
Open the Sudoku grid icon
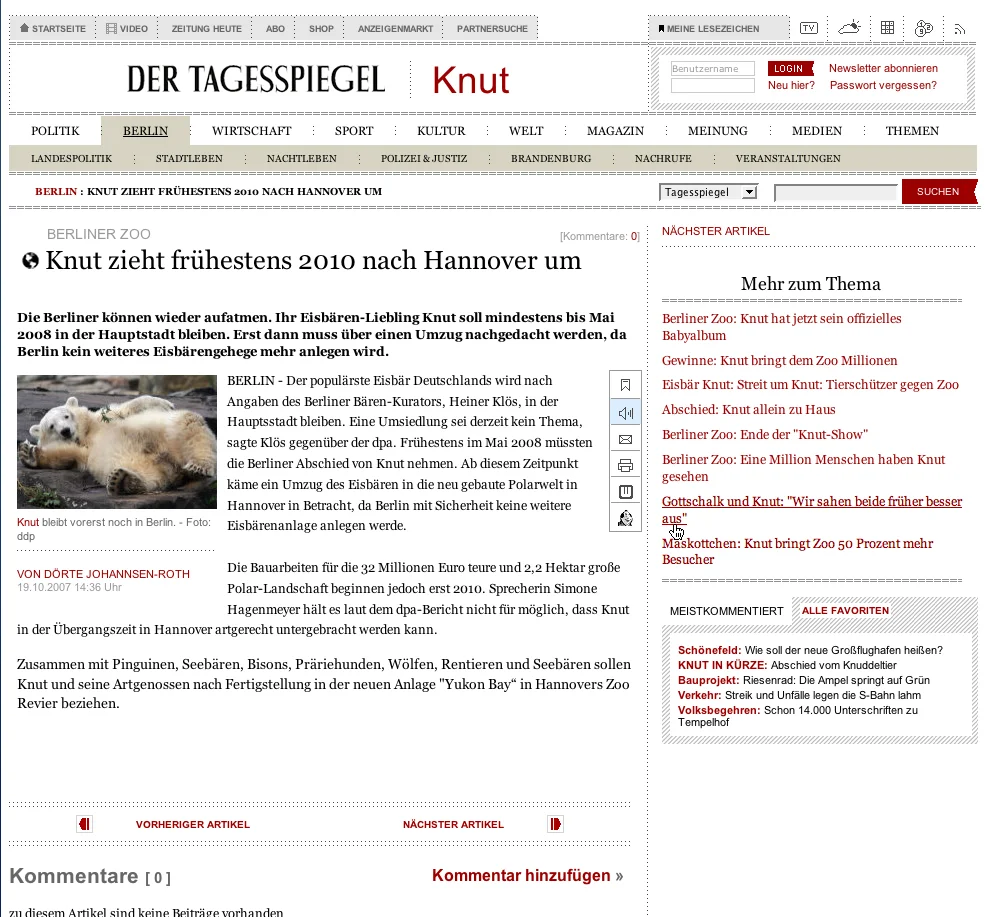pyautogui.click(x=886, y=27)
